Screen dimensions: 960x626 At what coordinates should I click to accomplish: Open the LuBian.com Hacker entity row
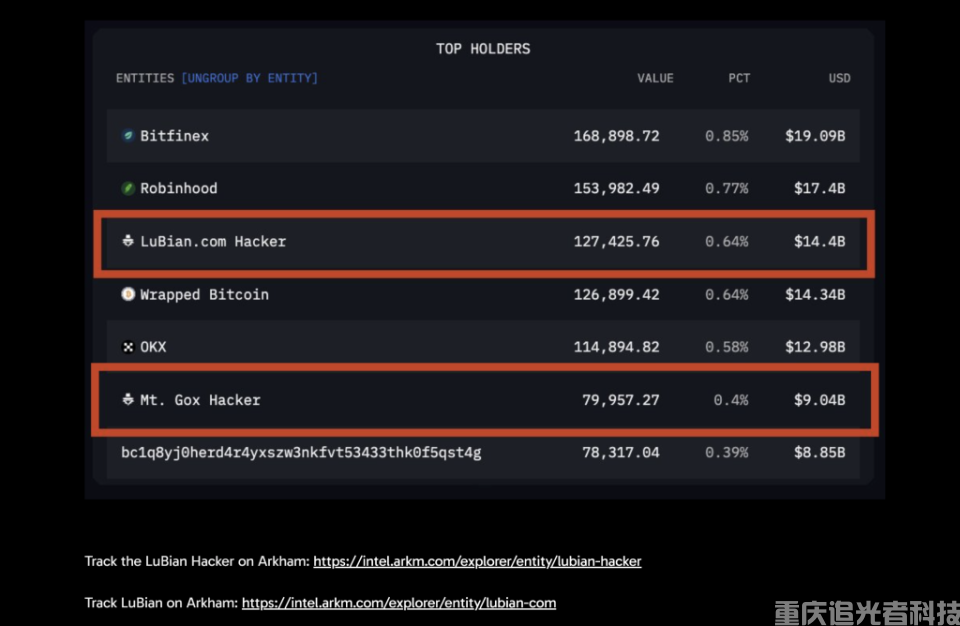tap(213, 241)
